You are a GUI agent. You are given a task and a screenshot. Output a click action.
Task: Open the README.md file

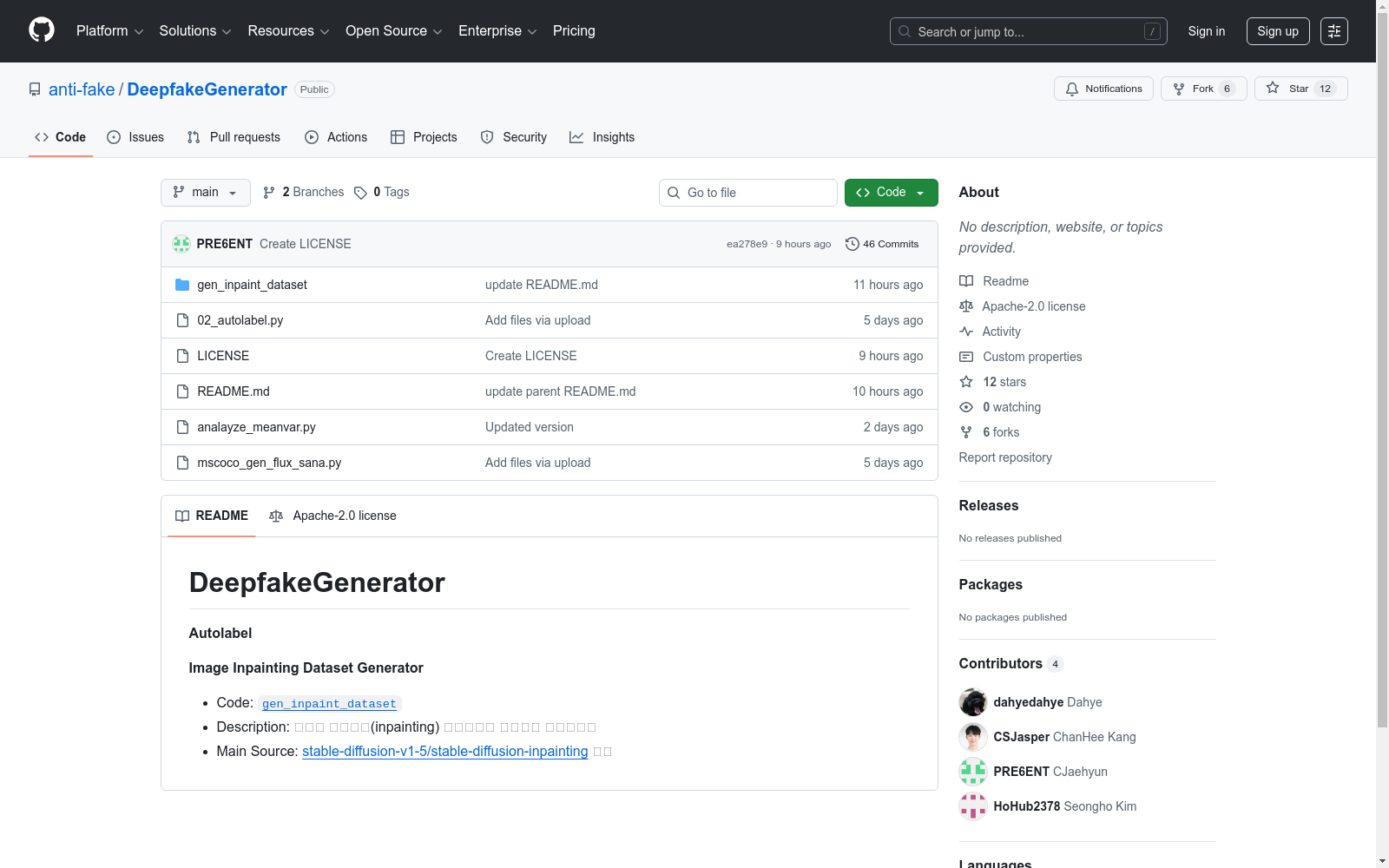click(x=234, y=391)
